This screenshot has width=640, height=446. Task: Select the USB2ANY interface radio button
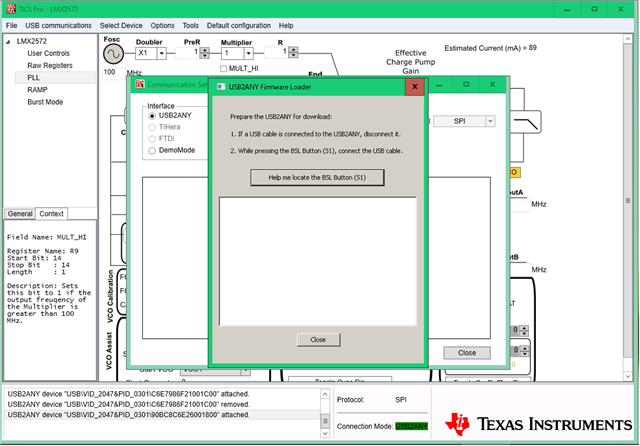tap(152, 116)
